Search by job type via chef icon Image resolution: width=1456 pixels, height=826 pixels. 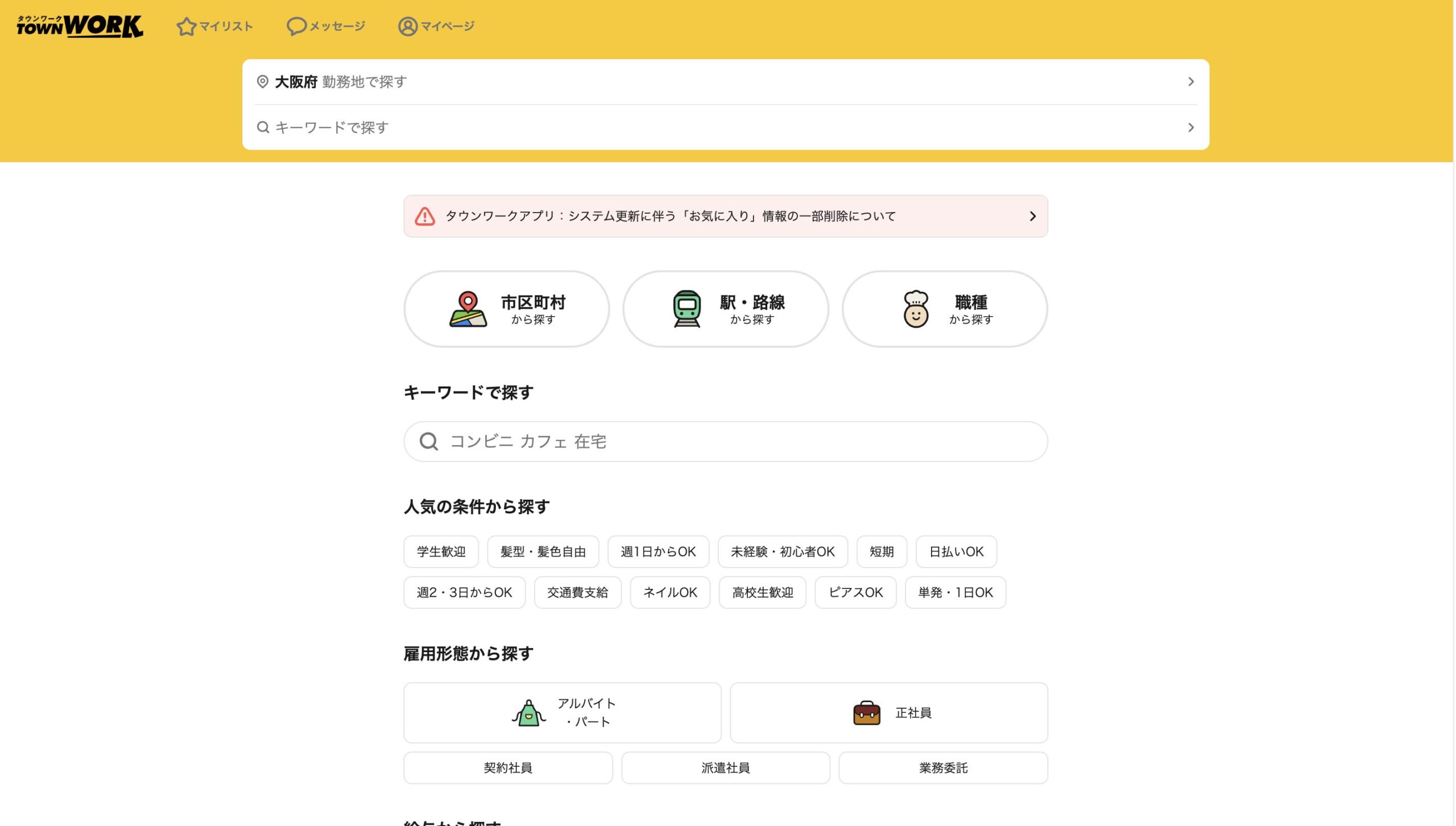pyautogui.click(x=916, y=309)
